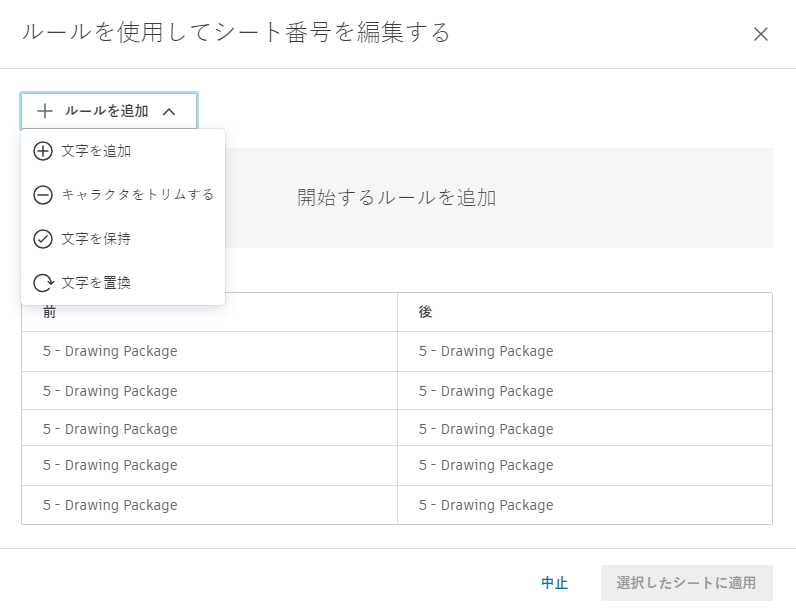The width and height of the screenshot is (796, 612).
Task: Click first row's 後 Drawing Package cell
Action: click(486, 351)
